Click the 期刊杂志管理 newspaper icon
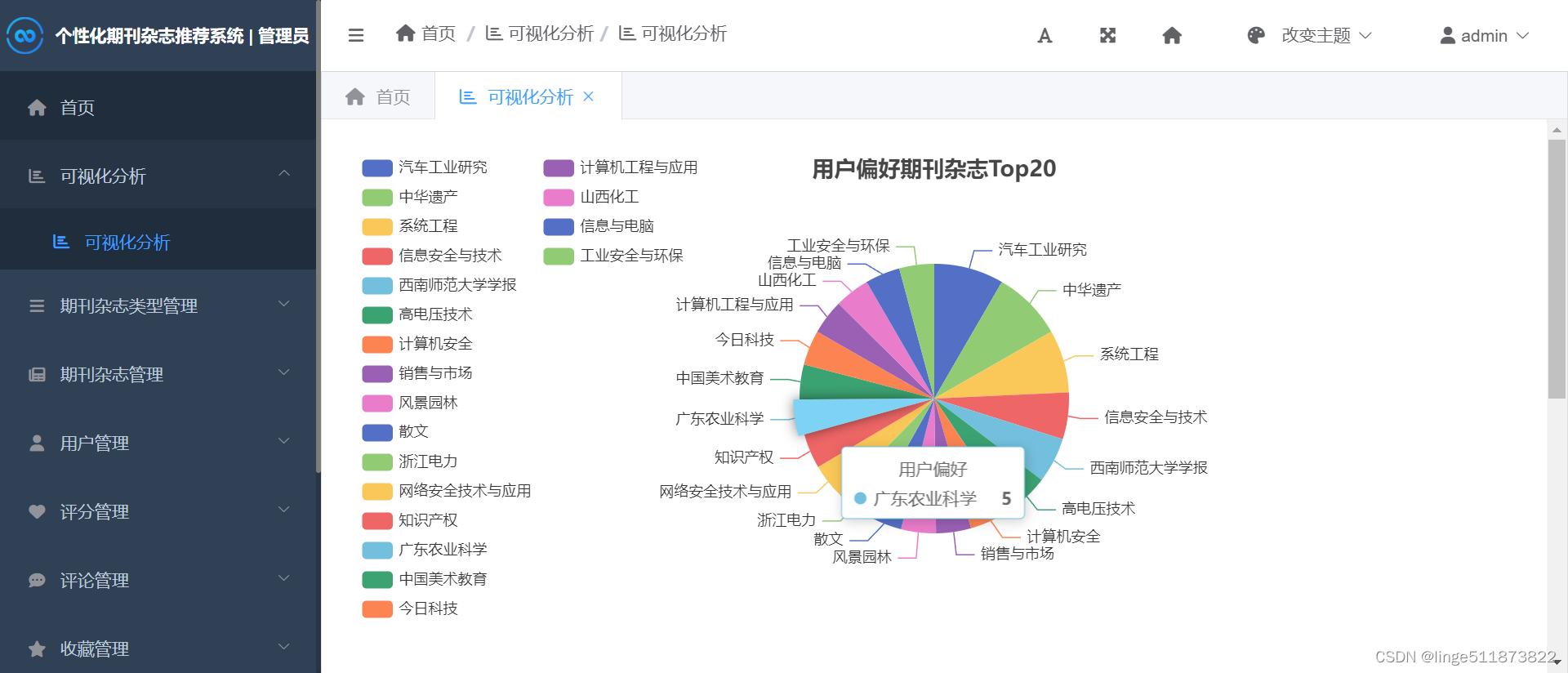Viewport: 1568px width, 673px height. coord(37,374)
